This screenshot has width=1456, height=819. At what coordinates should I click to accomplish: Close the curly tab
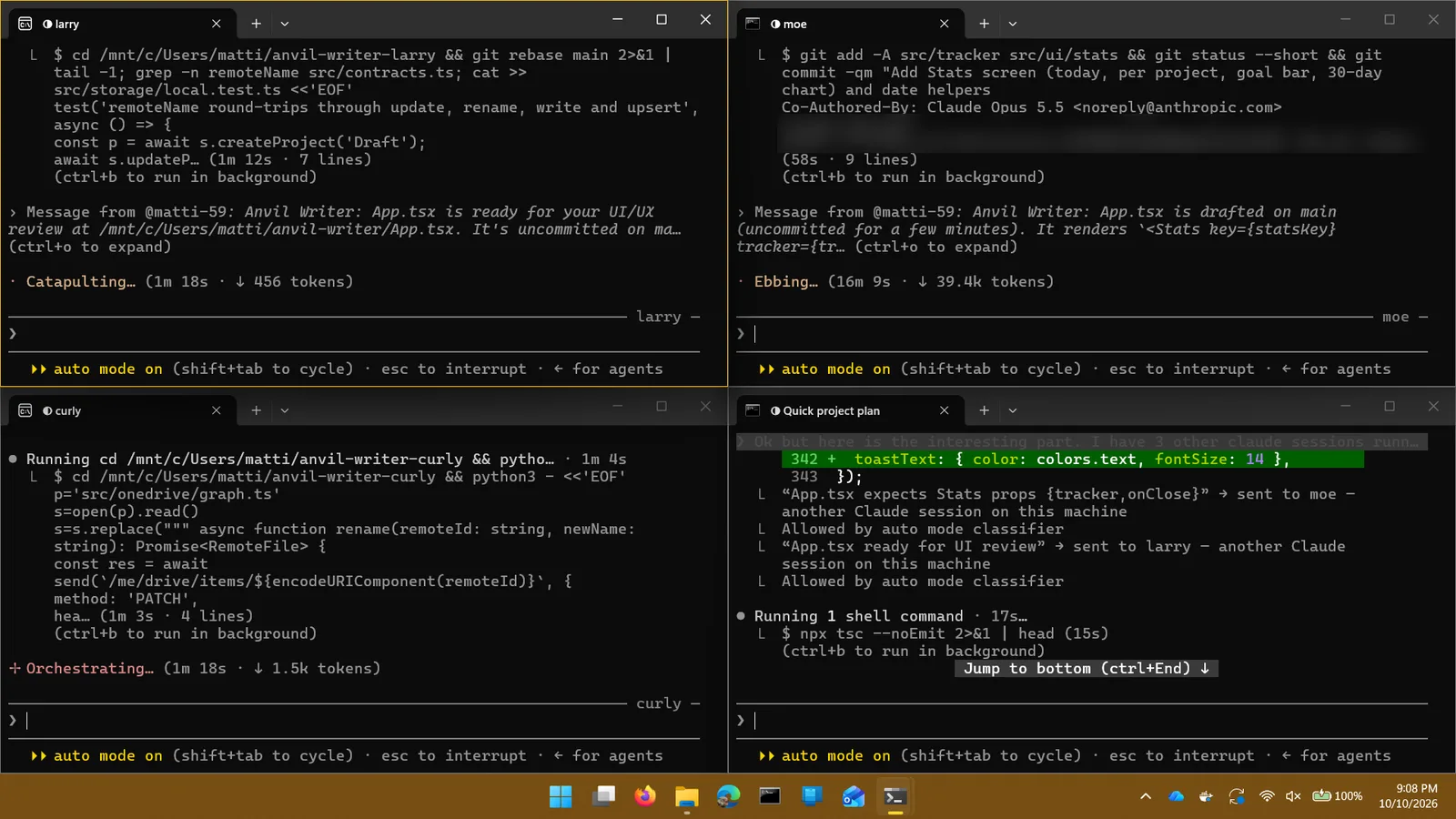pos(216,410)
